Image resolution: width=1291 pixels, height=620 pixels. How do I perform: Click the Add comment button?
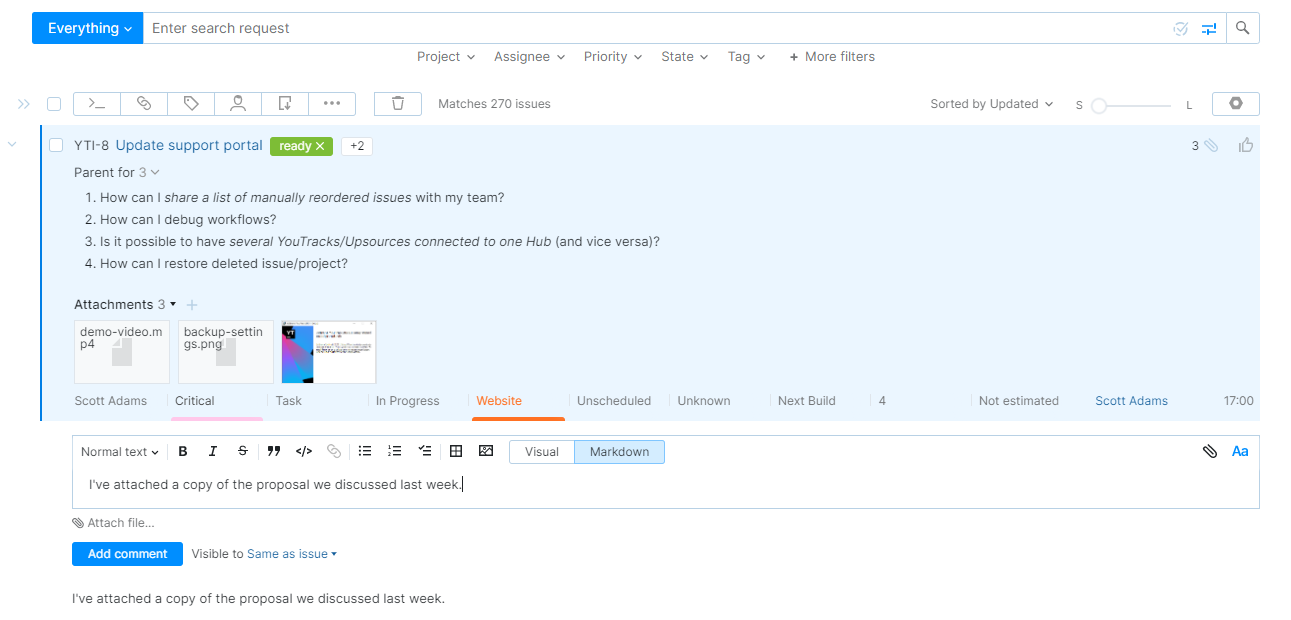[127, 553]
